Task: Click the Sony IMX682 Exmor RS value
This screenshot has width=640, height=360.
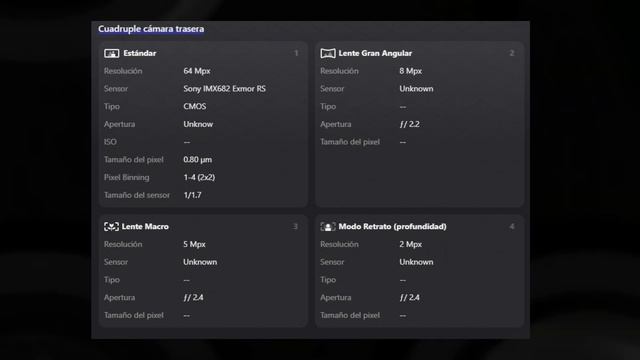Action: [x=224, y=89]
